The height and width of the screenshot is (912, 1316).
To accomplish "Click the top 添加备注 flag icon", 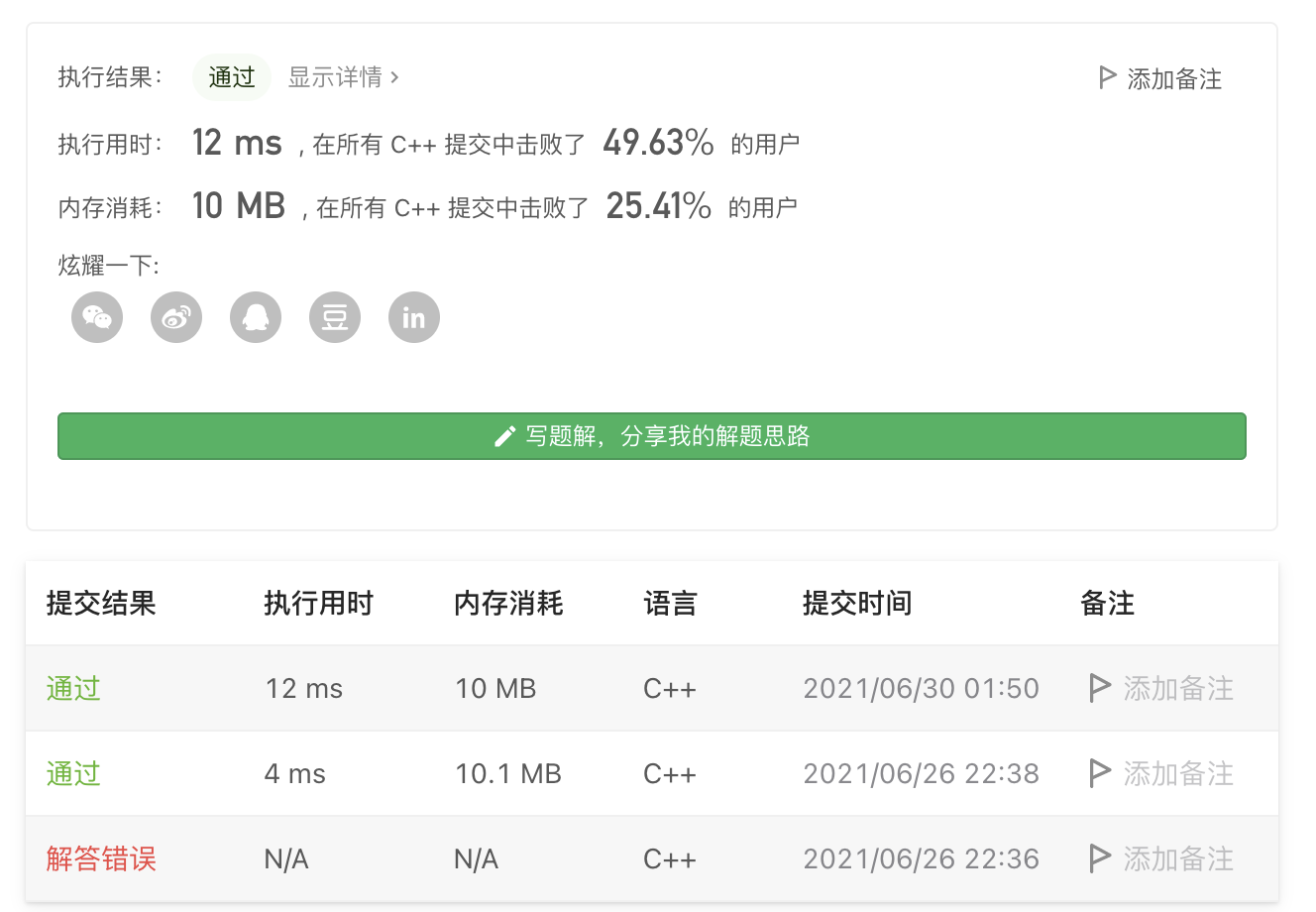I will [x=1108, y=77].
